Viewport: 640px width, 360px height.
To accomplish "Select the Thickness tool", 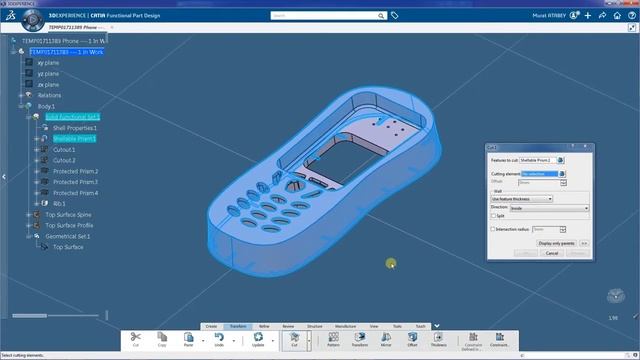I will (x=438, y=337).
